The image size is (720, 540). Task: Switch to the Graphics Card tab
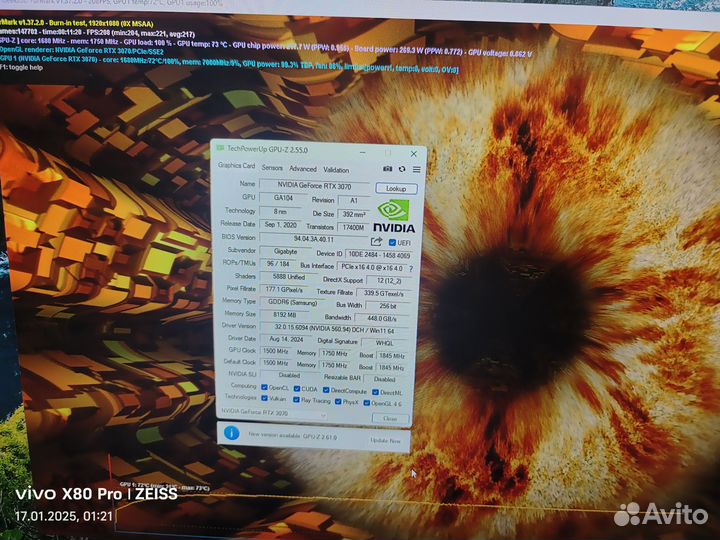coord(236,165)
